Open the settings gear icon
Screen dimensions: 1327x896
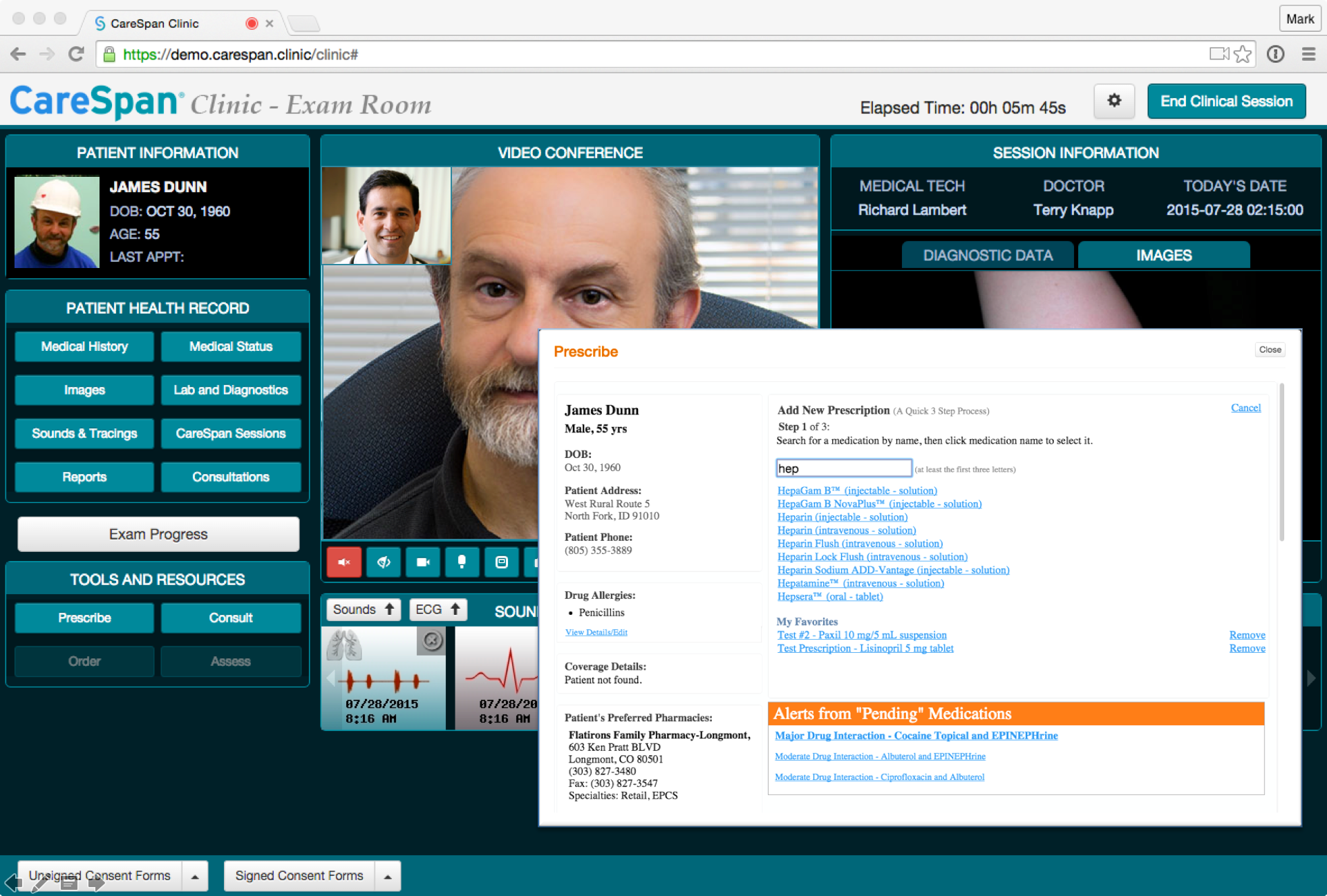click(1113, 101)
